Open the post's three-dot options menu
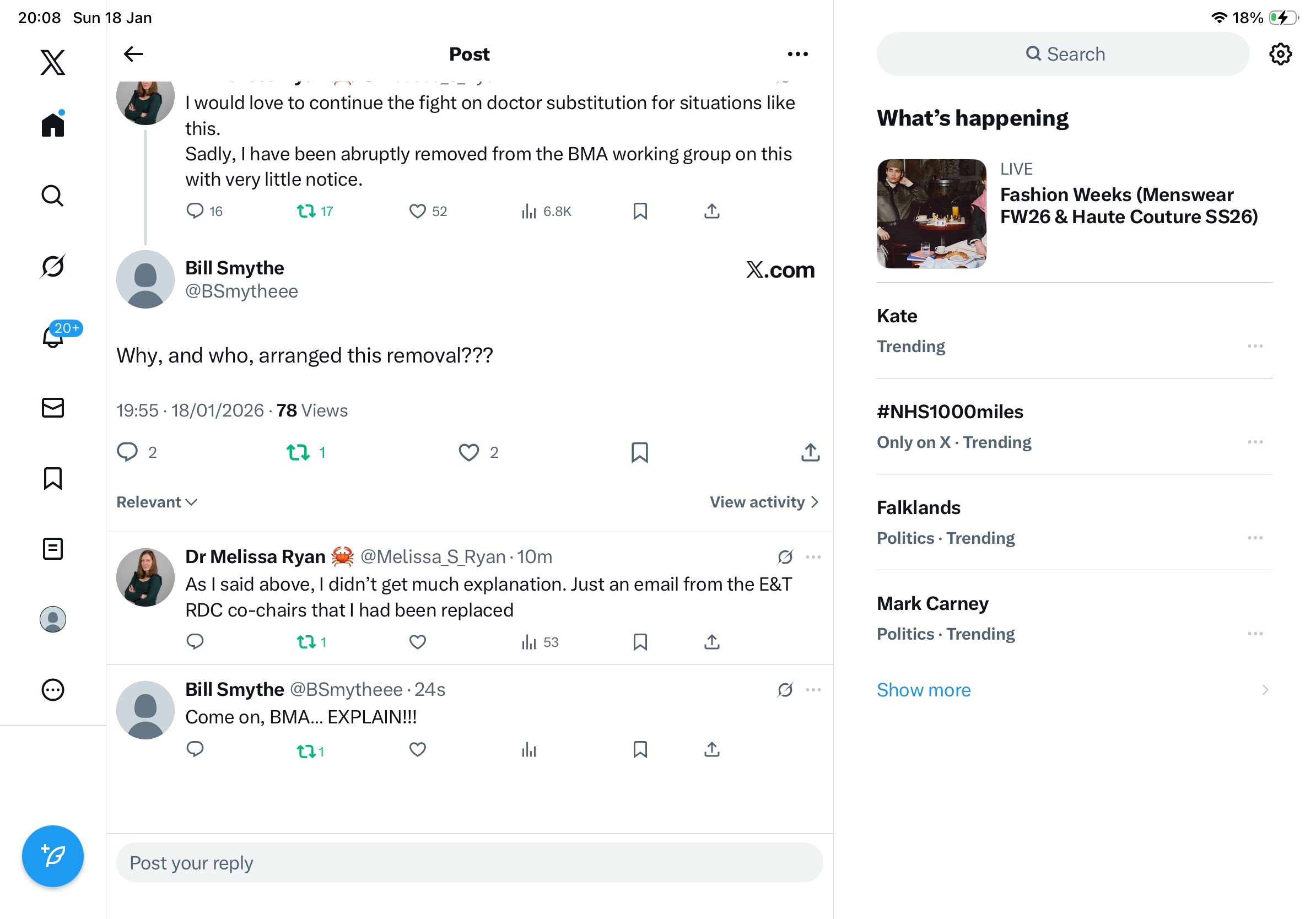 tap(797, 55)
